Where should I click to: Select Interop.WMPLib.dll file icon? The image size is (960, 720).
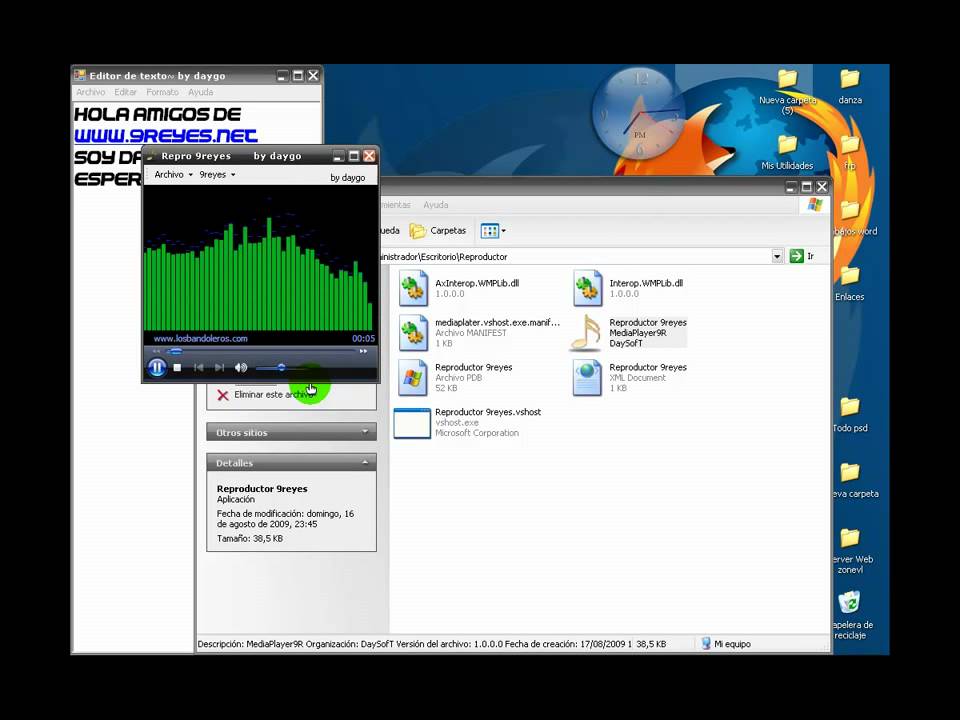tap(588, 288)
